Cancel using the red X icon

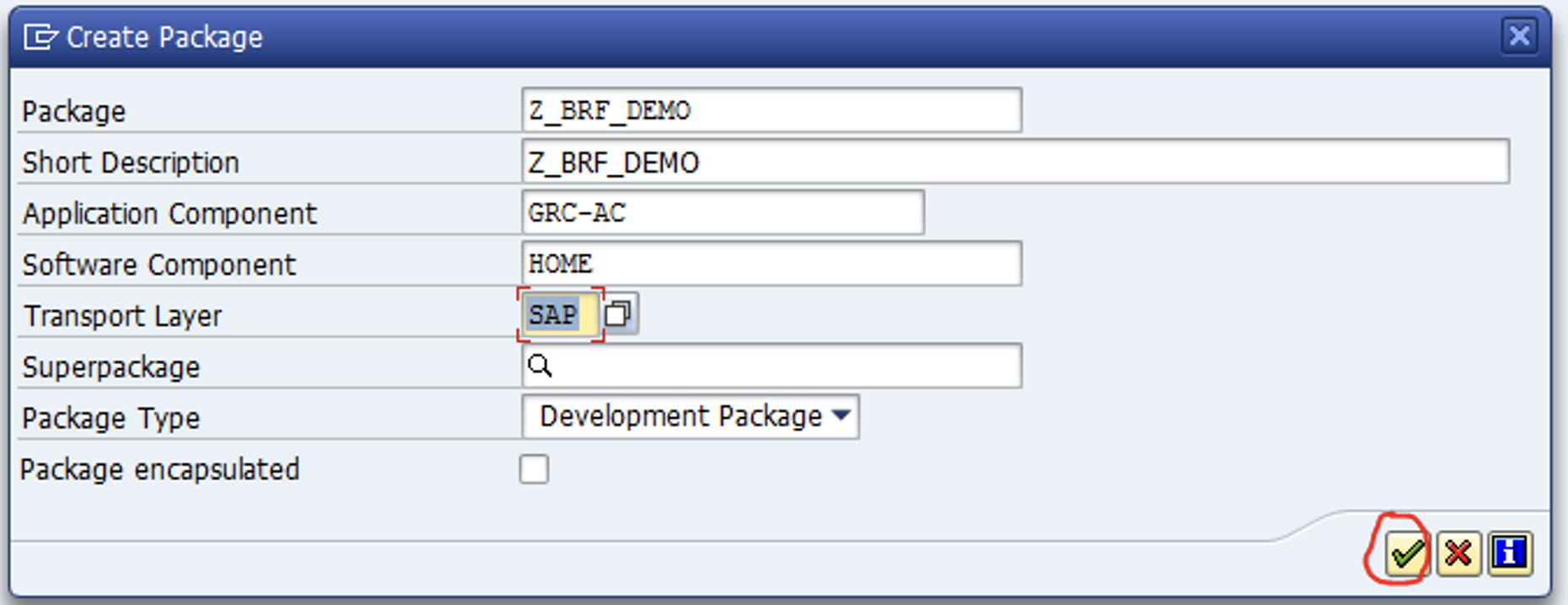[x=1459, y=554]
